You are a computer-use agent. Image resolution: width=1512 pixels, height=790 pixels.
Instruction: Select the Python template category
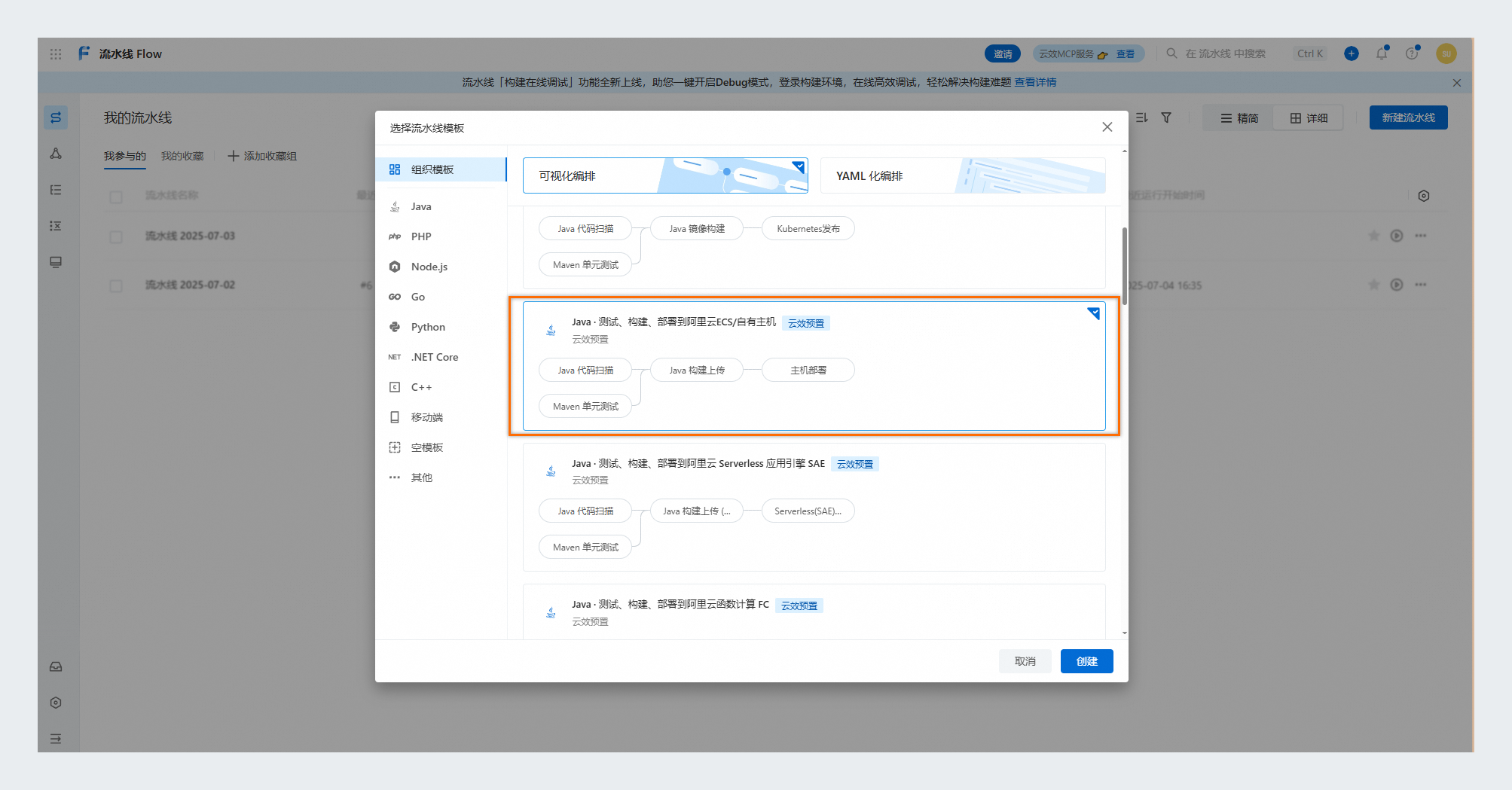(441, 327)
